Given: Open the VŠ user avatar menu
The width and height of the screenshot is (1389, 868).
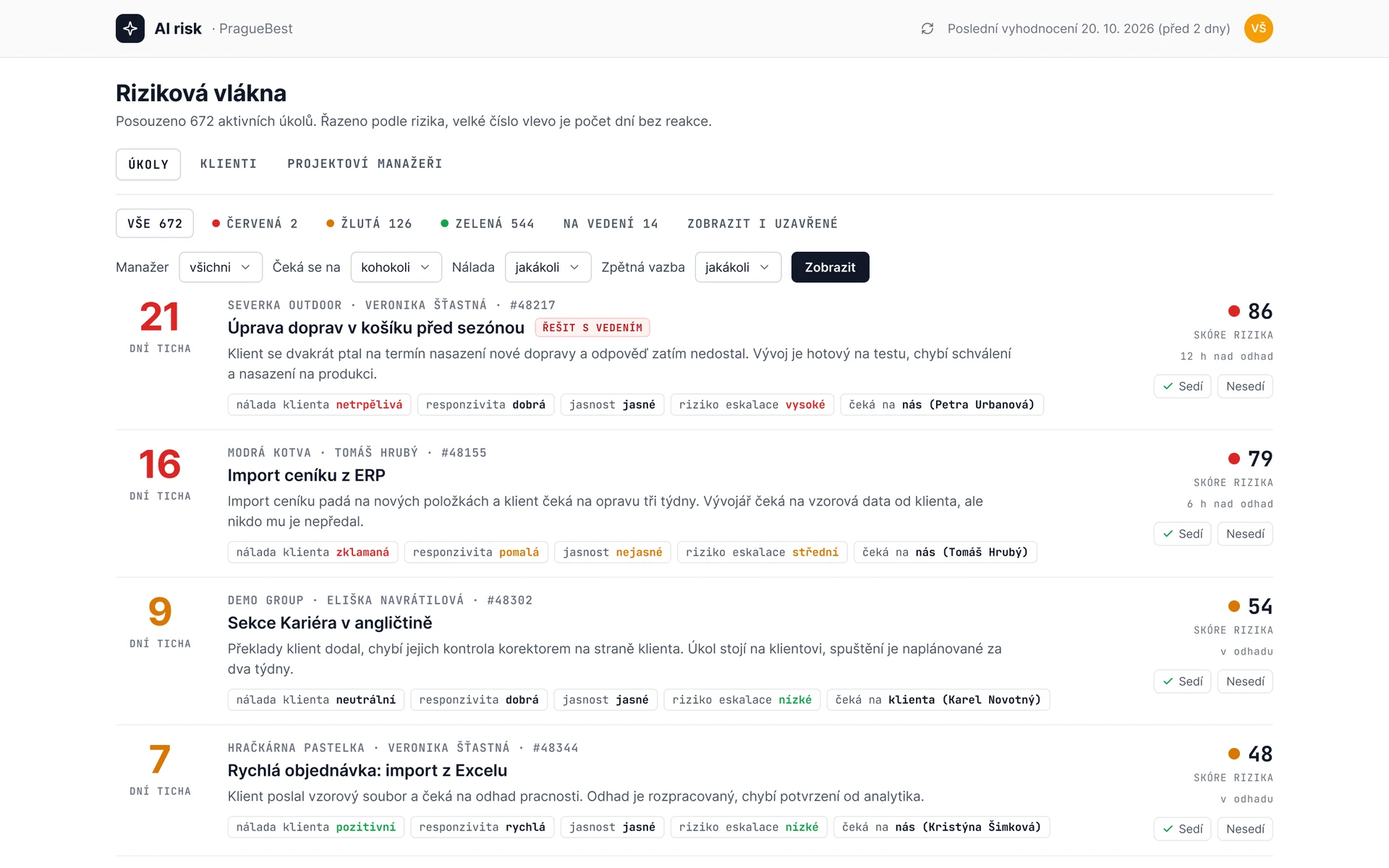Looking at the screenshot, I should pyautogui.click(x=1258, y=28).
